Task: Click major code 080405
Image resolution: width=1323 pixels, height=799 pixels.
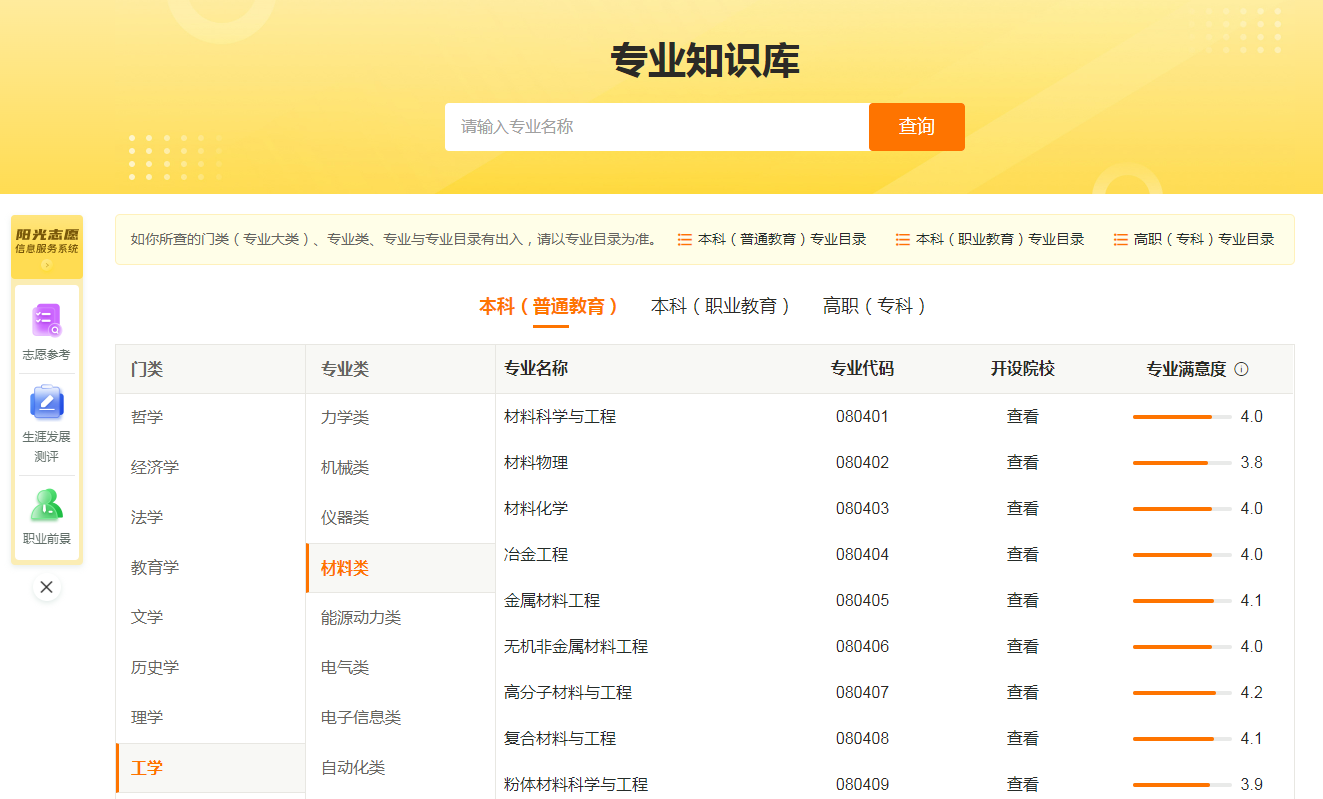Action: [862, 601]
